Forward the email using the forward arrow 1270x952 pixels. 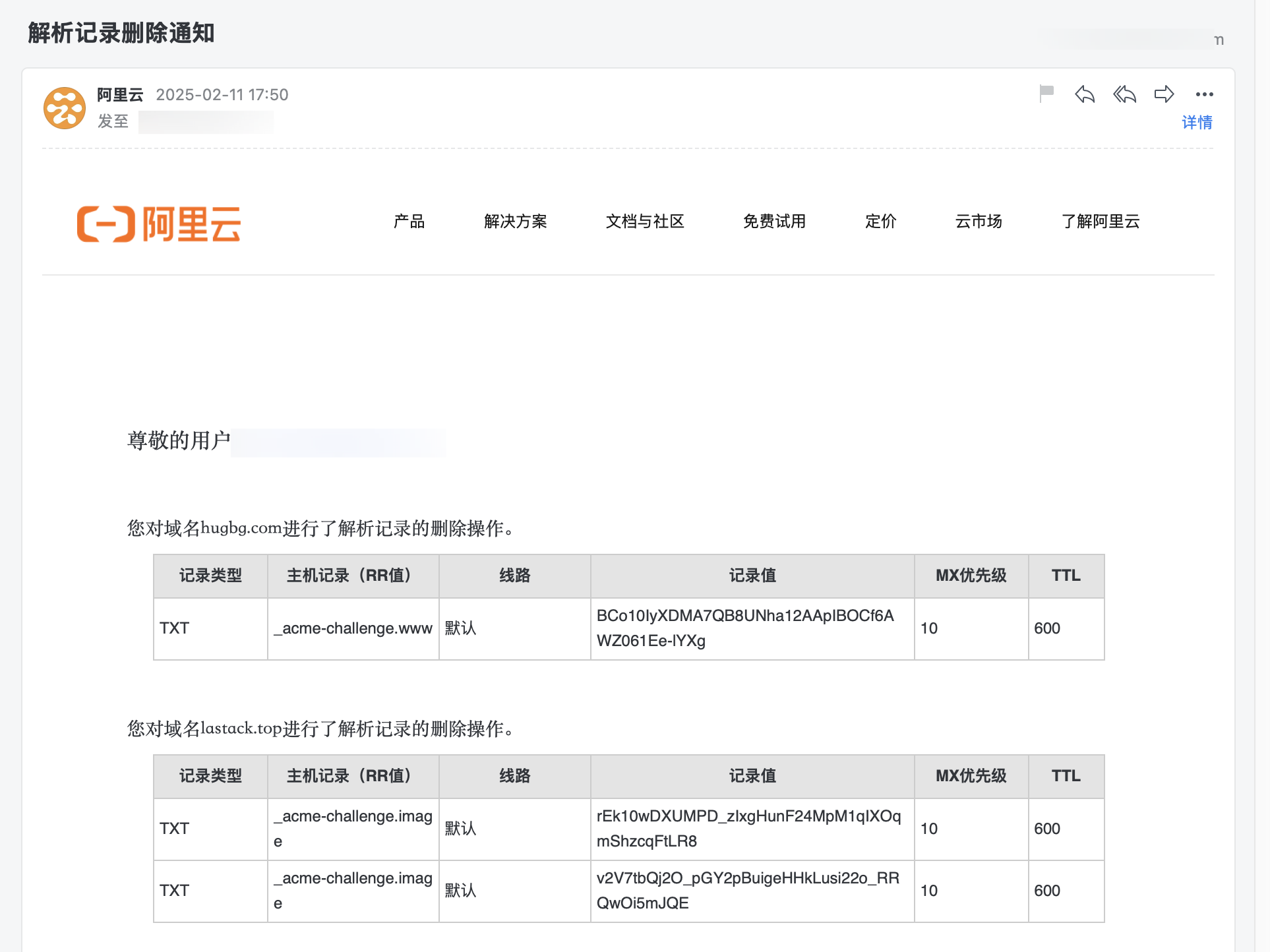point(1164,94)
